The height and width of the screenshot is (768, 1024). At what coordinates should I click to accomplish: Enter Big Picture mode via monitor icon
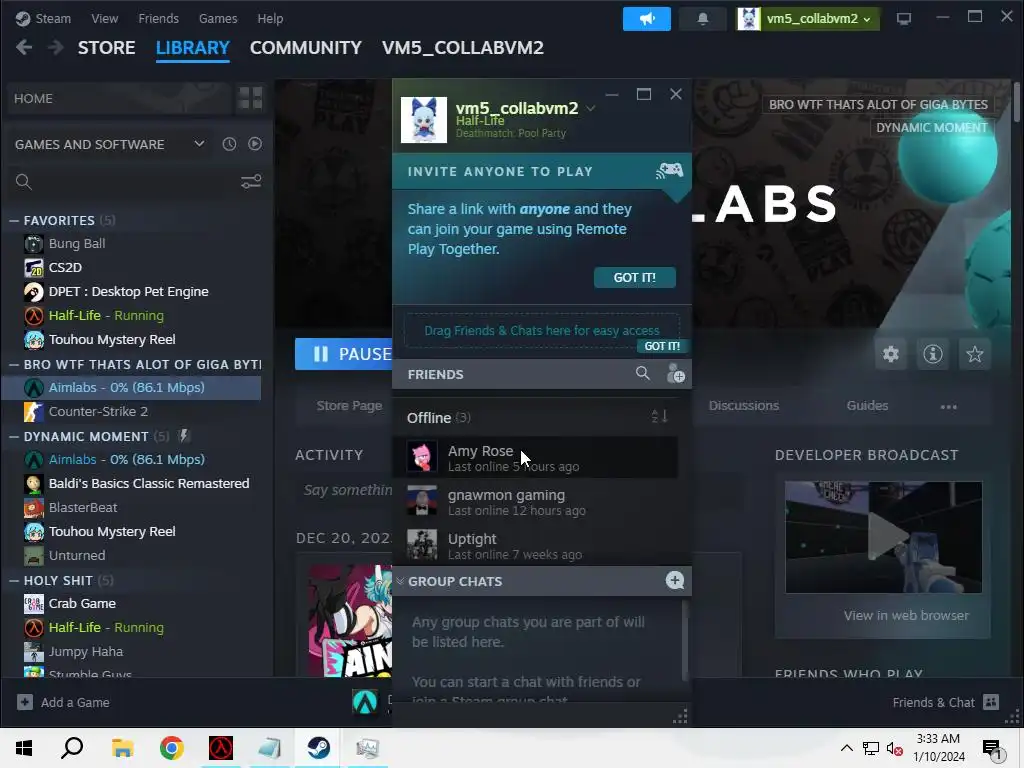point(903,19)
